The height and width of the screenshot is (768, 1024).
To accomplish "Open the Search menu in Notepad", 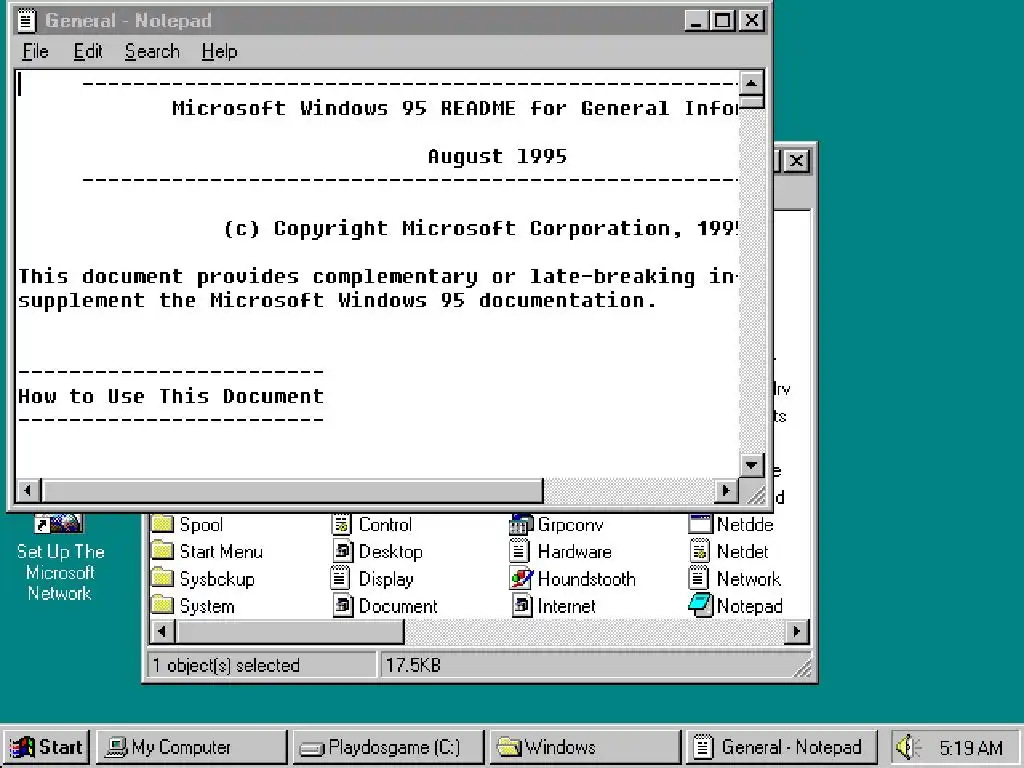I will pyautogui.click(x=152, y=52).
